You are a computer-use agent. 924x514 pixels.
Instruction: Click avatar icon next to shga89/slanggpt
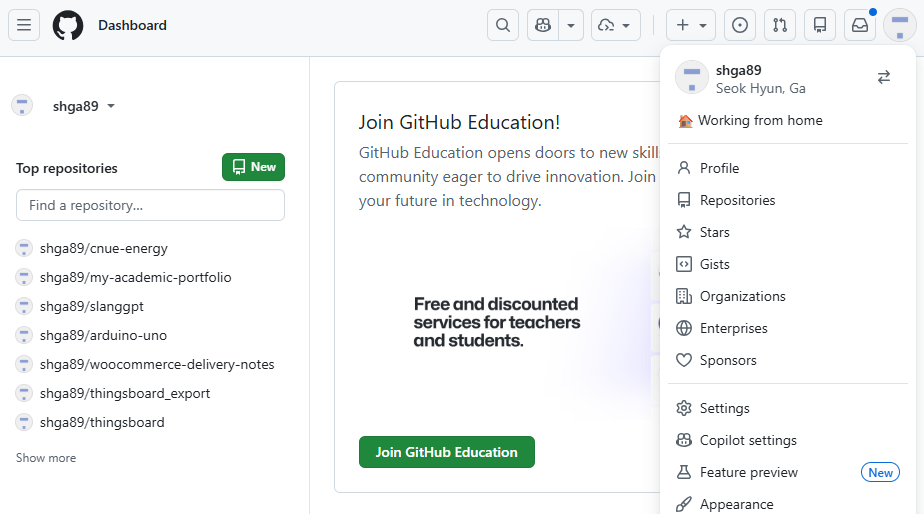coord(24,306)
